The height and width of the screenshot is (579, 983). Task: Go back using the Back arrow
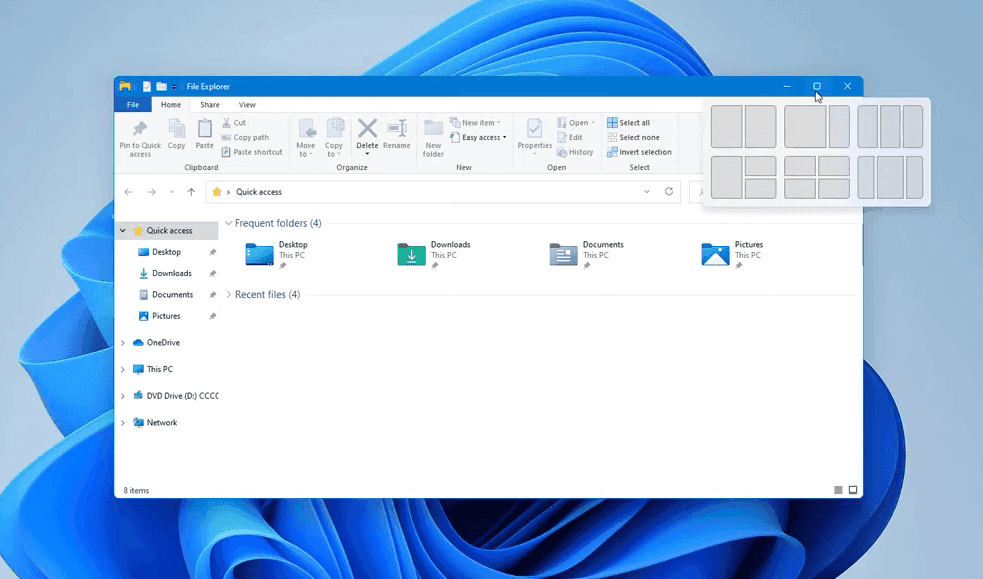pyautogui.click(x=129, y=192)
